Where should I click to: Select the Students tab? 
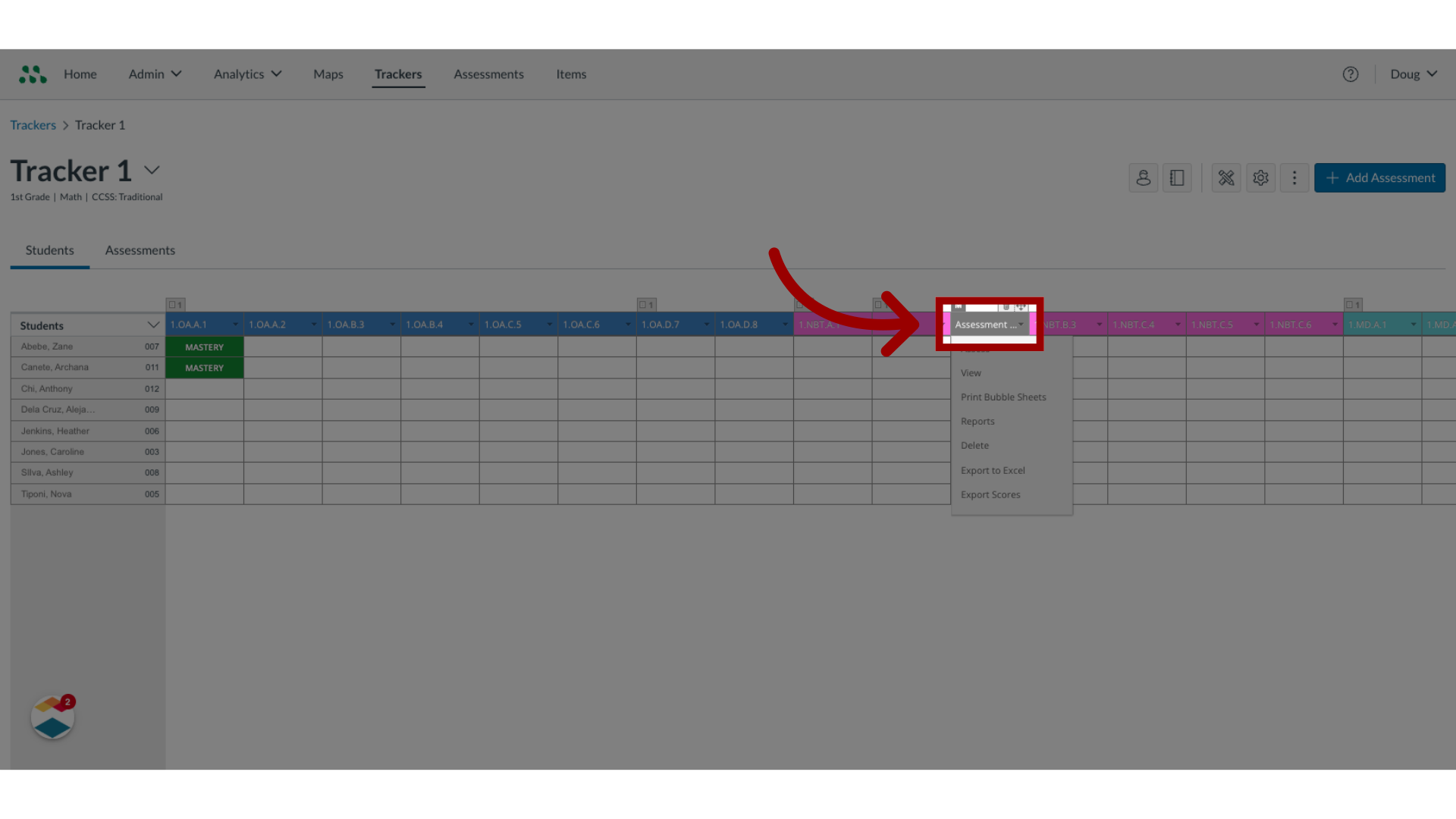click(49, 249)
